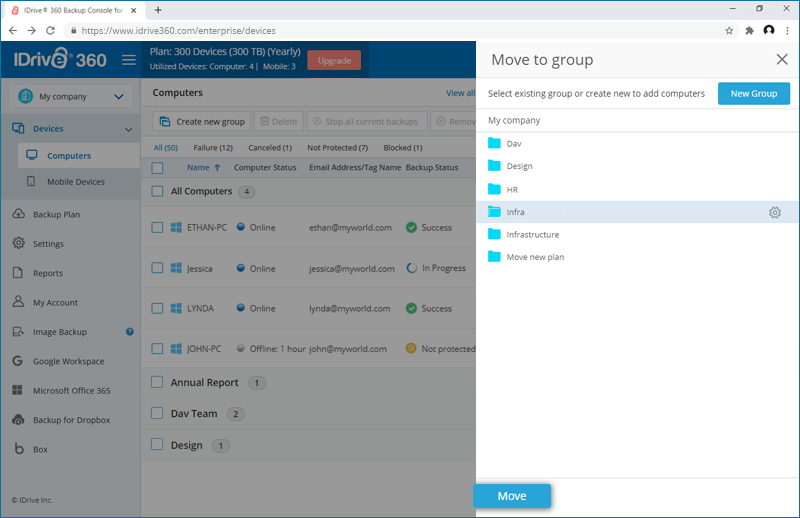Image resolution: width=800 pixels, height=518 pixels.
Task: Click the Image Backup help badge
Action: 130,332
